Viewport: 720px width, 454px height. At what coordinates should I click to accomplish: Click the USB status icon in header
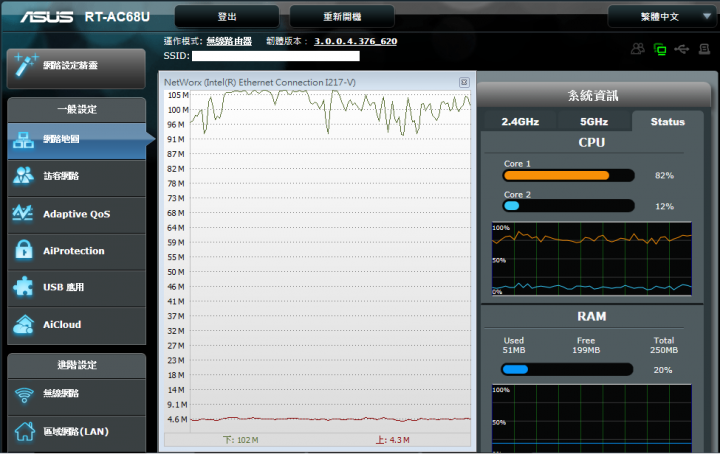tap(682, 49)
